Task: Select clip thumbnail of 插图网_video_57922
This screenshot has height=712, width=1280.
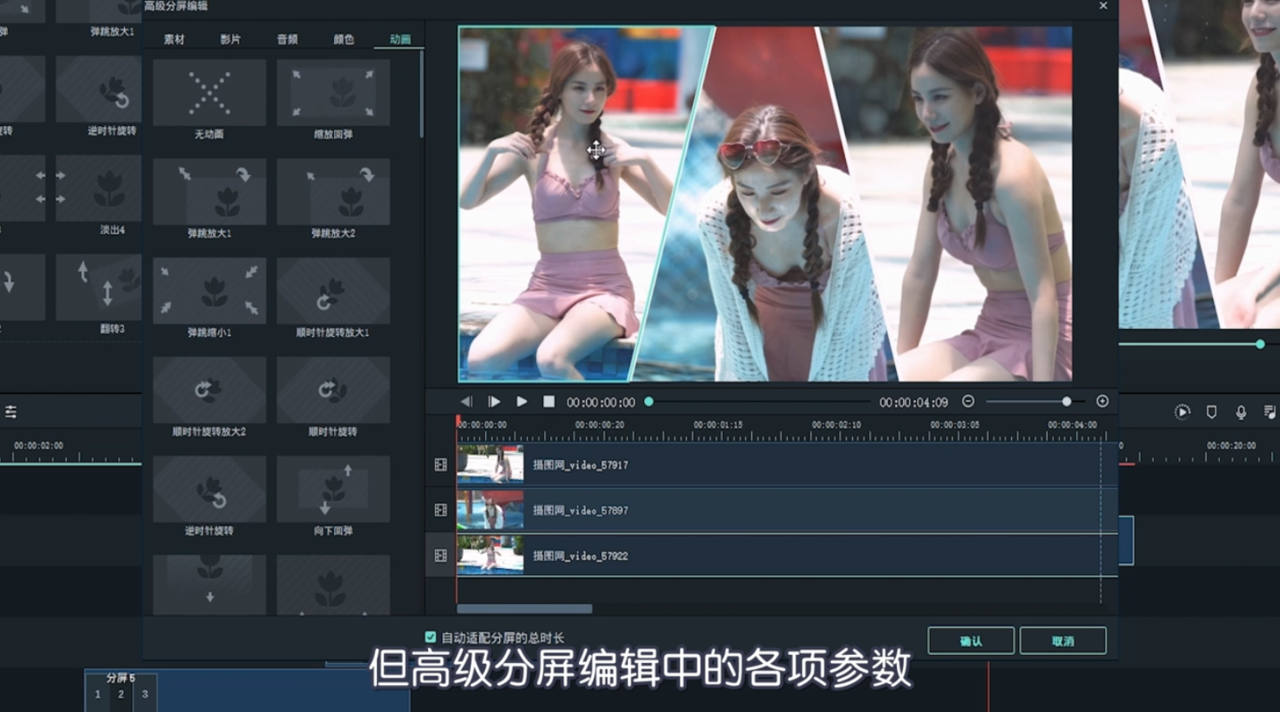Action: (490, 555)
